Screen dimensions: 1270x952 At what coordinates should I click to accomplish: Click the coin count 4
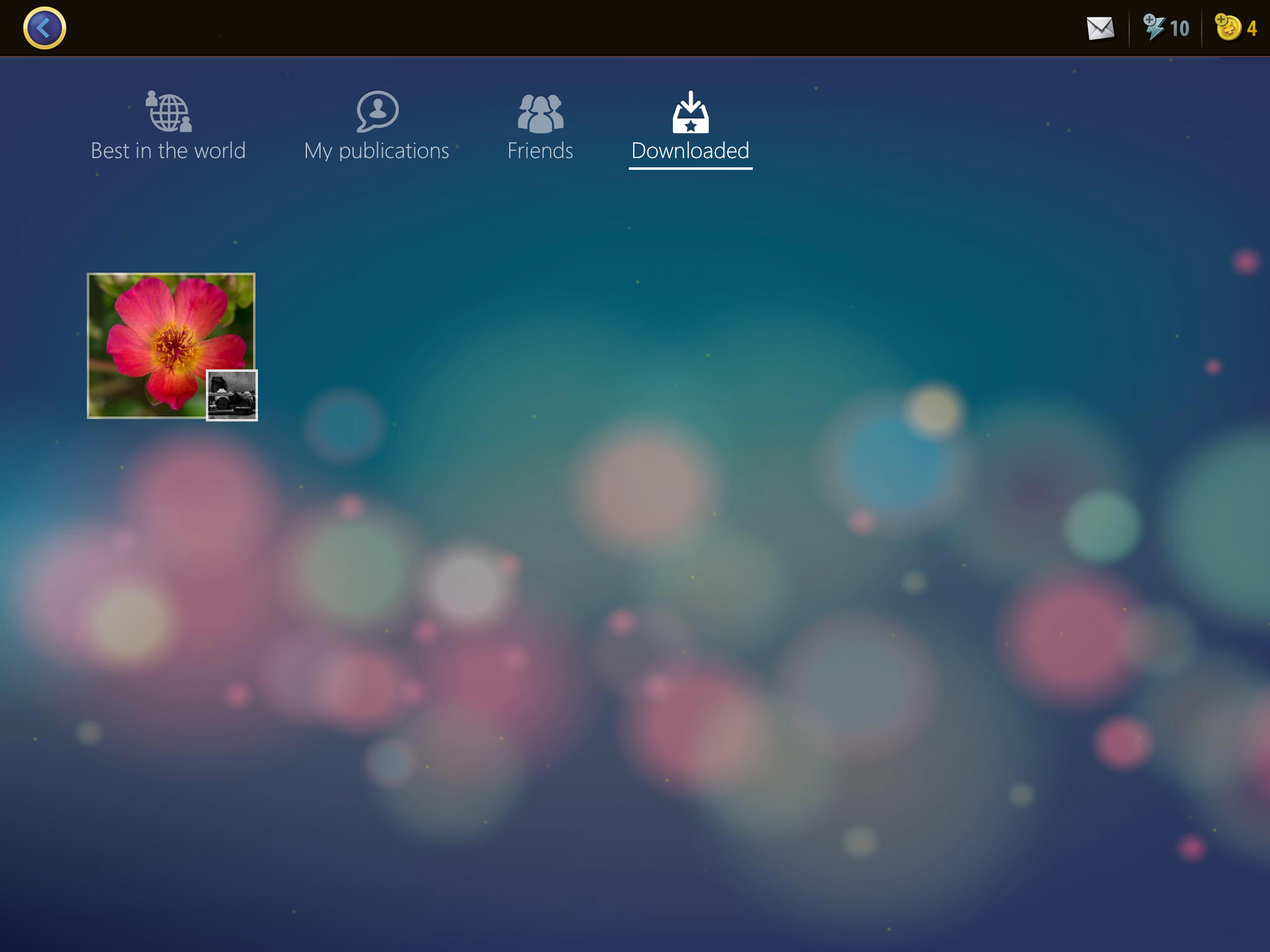pos(1252,29)
